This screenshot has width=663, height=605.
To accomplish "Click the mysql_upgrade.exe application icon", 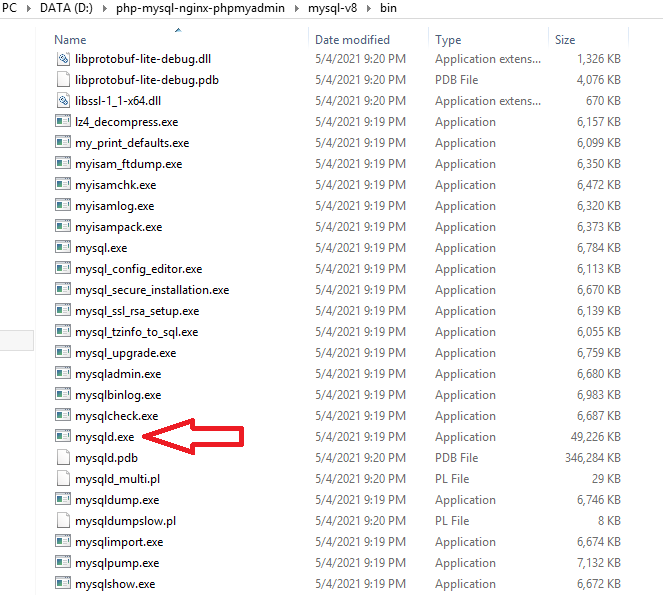I will [63, 353].
